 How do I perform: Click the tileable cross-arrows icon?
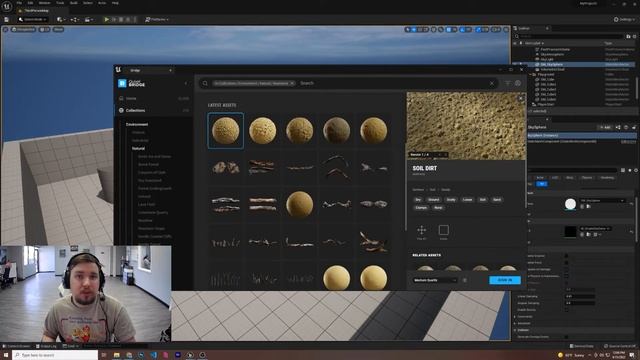click(422, 230)
